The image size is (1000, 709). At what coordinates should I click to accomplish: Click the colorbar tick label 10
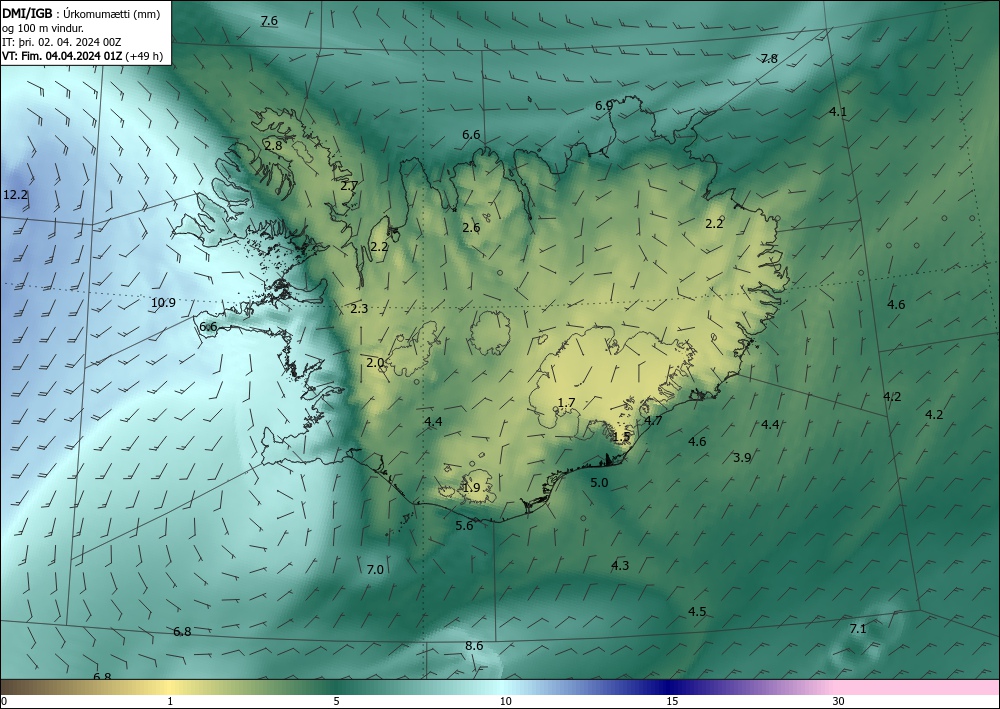click(505, 702)
